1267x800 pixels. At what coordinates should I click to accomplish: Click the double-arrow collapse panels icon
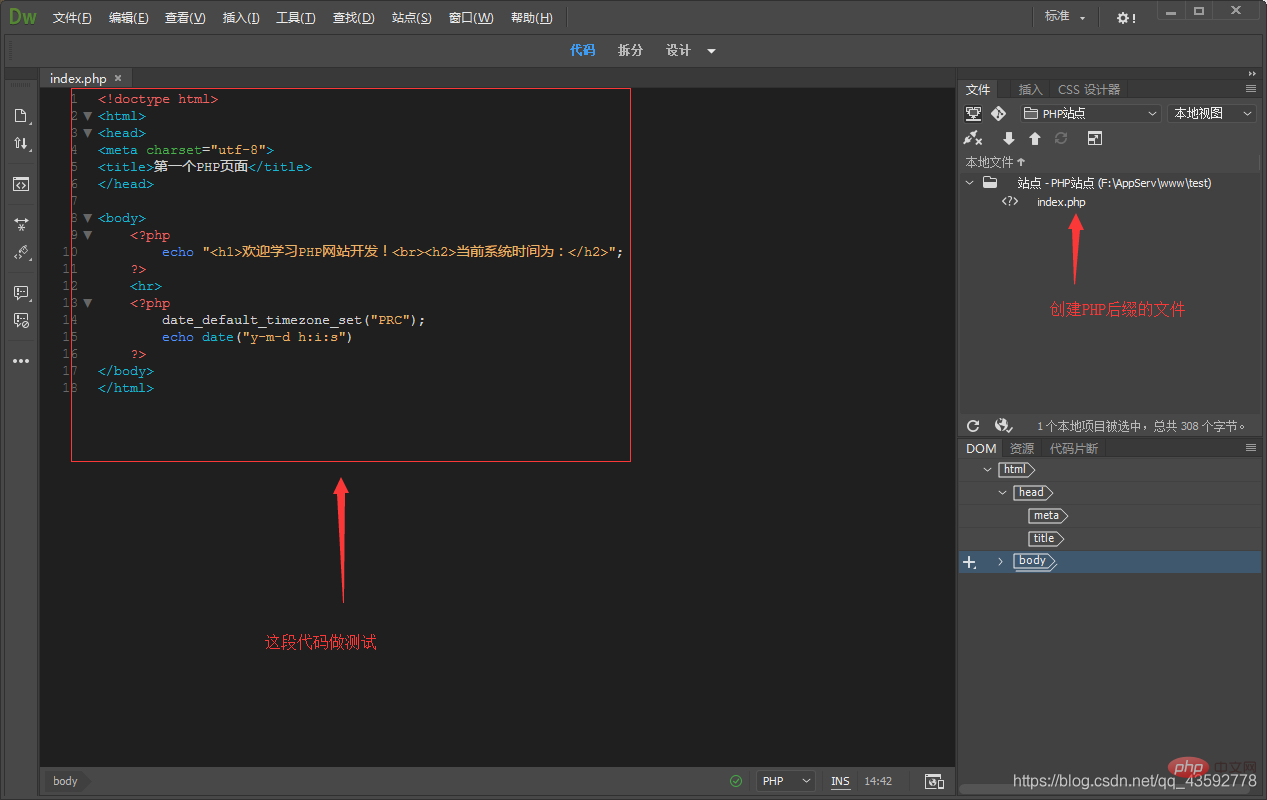click(1252, 73)
